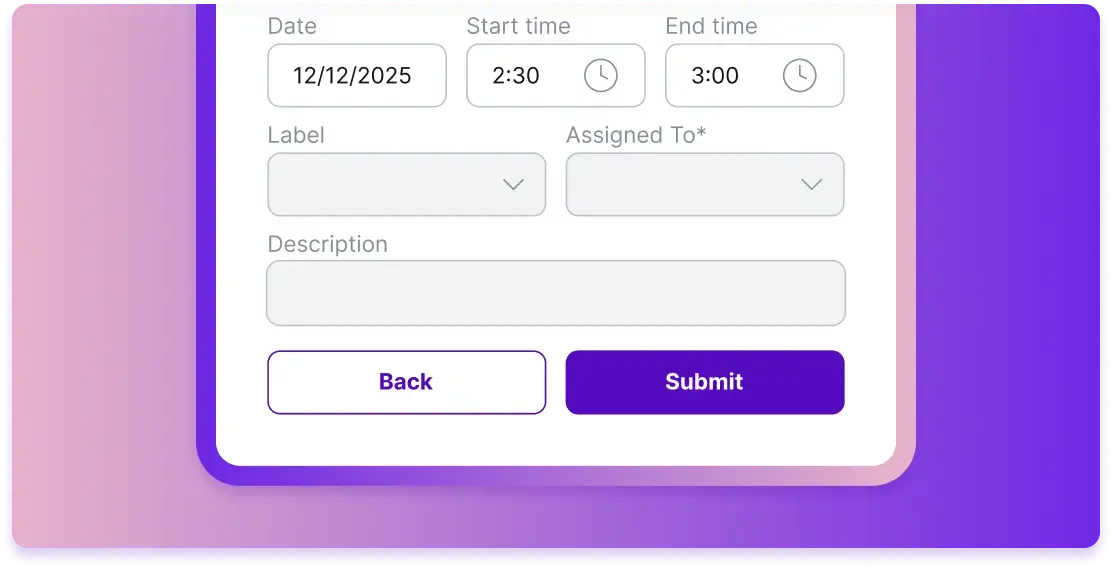The width and height of the screenshot is (1112, 568).
Task: Select the year 2025 in the date
Action: 384,76
